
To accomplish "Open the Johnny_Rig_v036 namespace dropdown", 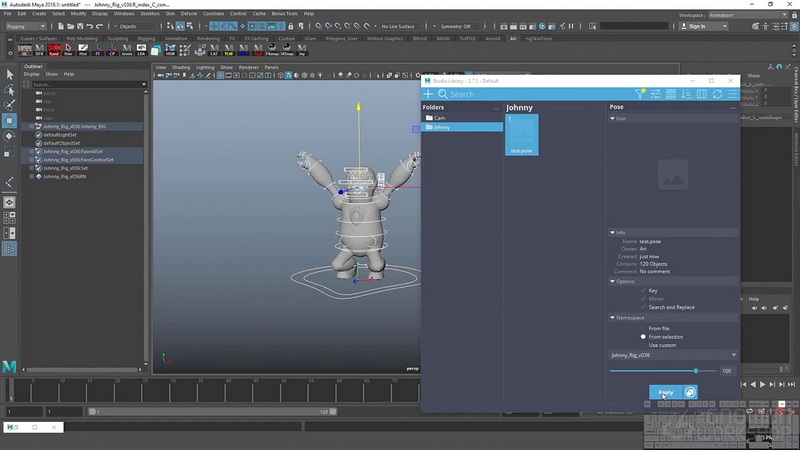I will [x=673, y=355].
